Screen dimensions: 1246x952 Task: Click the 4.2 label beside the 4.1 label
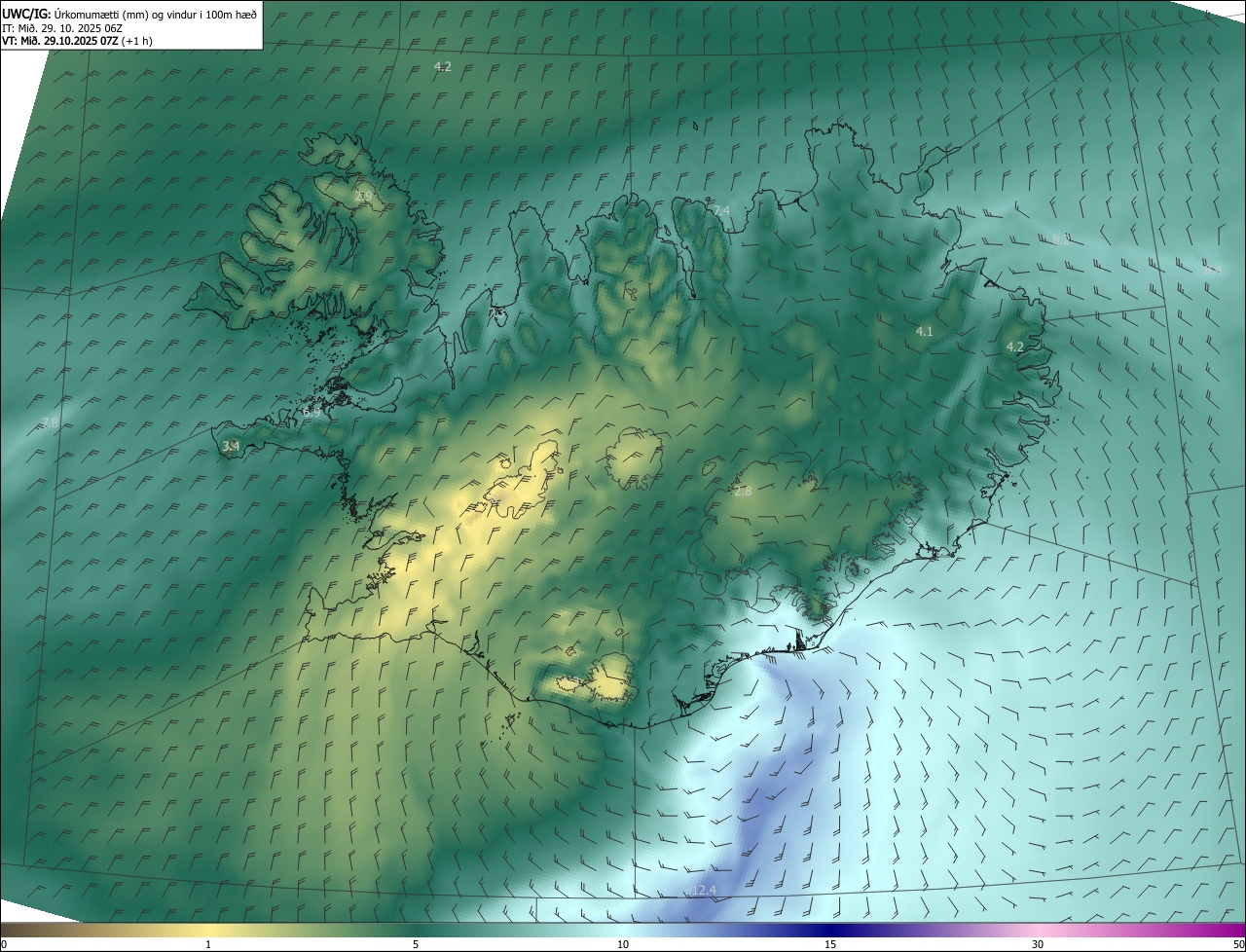[x=1015, y=347]
